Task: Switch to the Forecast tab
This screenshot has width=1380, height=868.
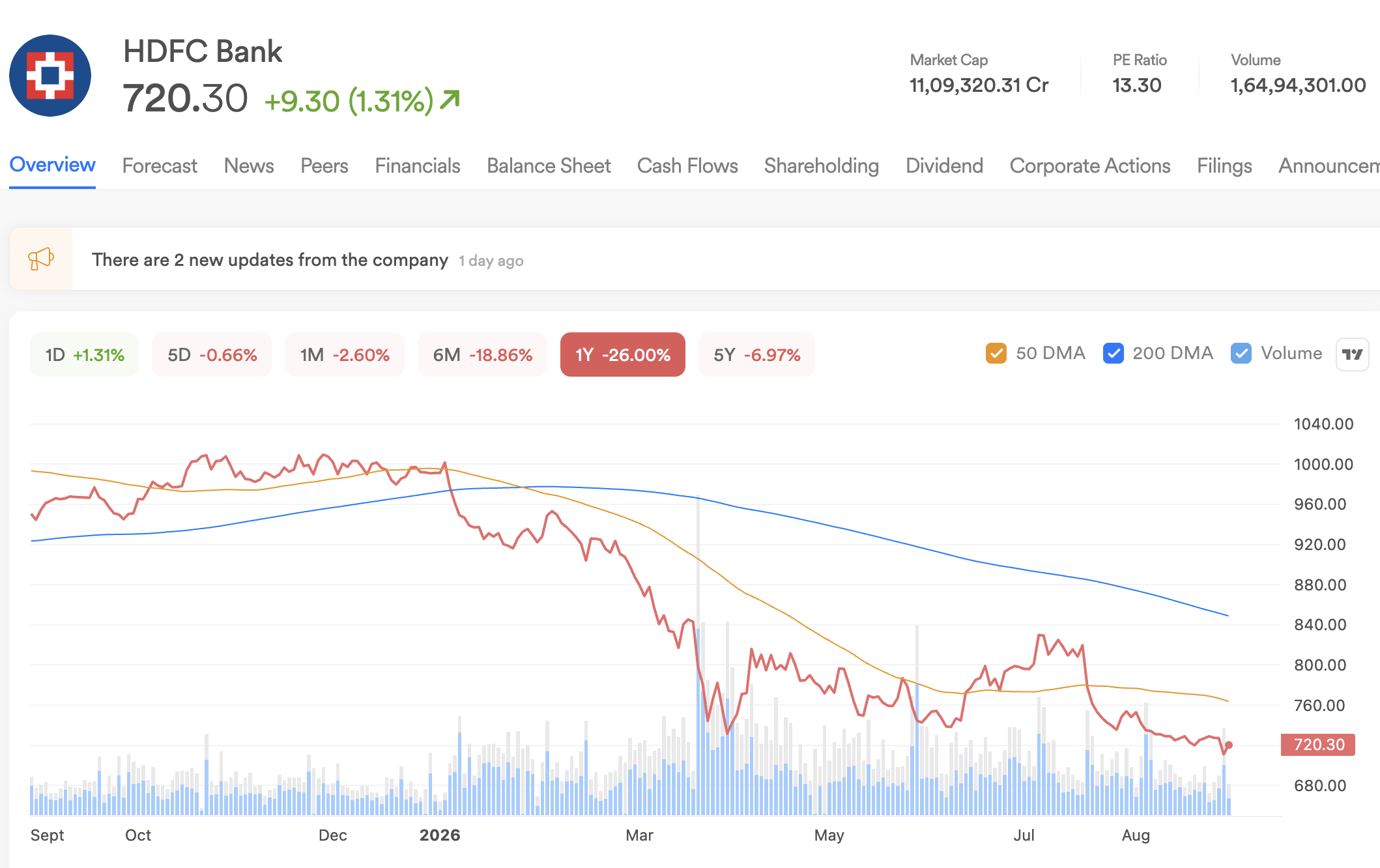Action: 160,166
